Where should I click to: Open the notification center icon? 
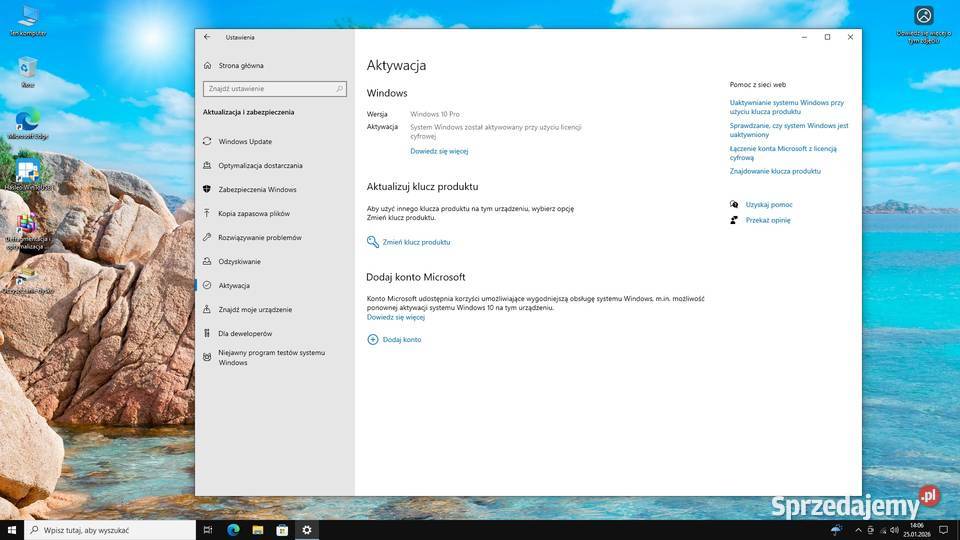[x=943, y=530]
